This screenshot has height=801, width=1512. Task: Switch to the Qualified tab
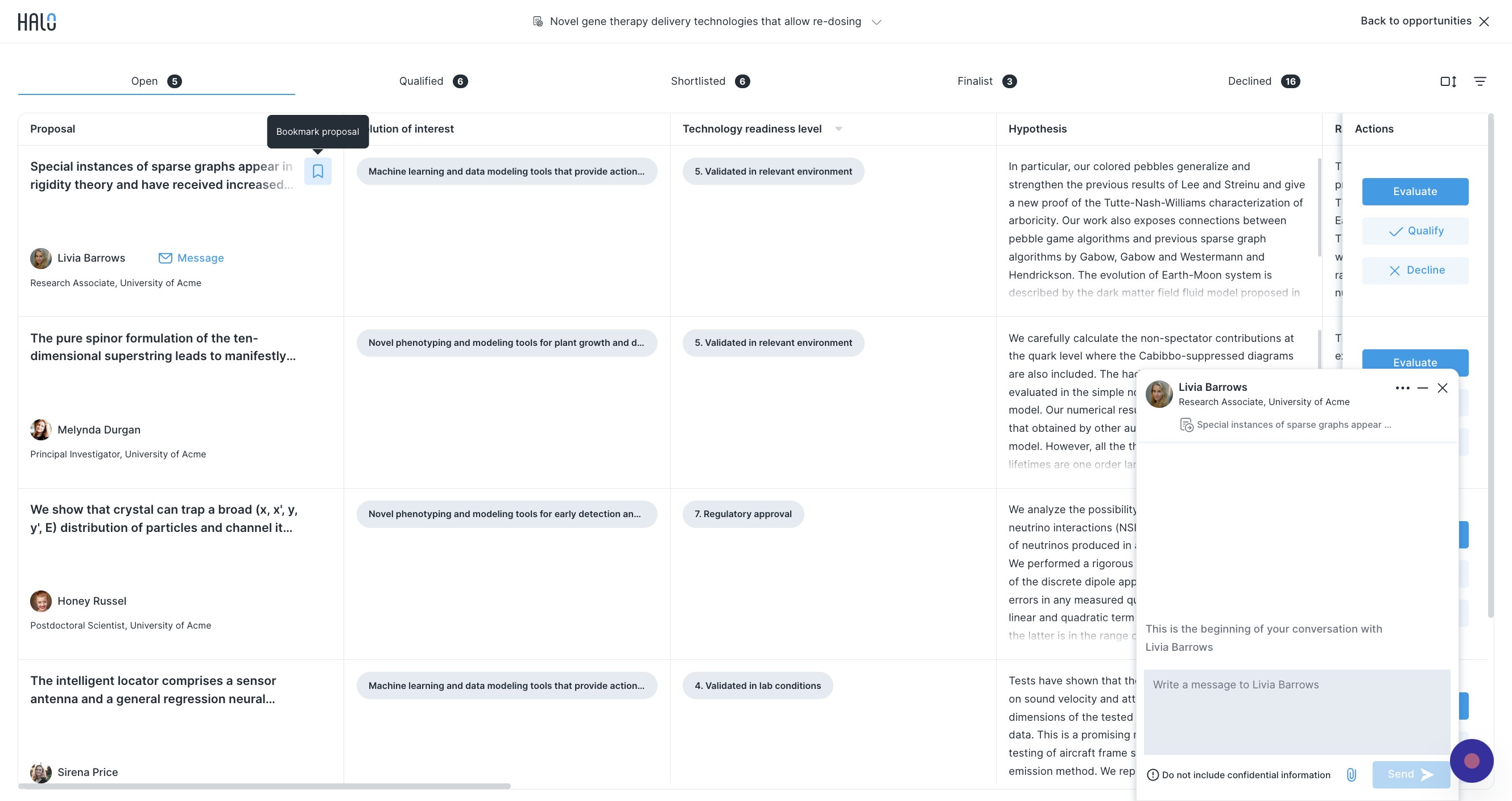(x=433, y=81)
